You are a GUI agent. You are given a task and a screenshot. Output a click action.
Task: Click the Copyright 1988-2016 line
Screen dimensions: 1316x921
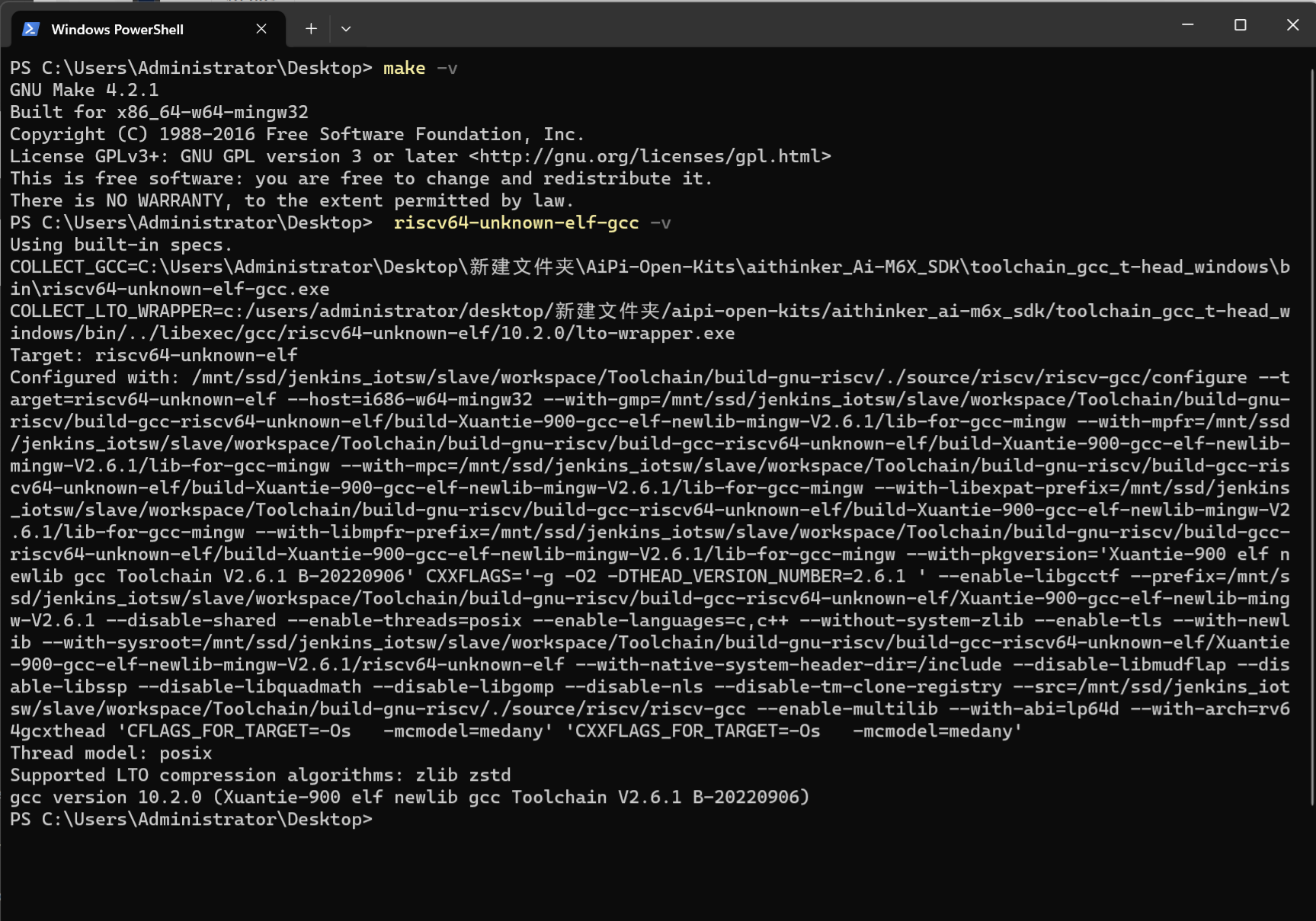[x=297, y=135]
